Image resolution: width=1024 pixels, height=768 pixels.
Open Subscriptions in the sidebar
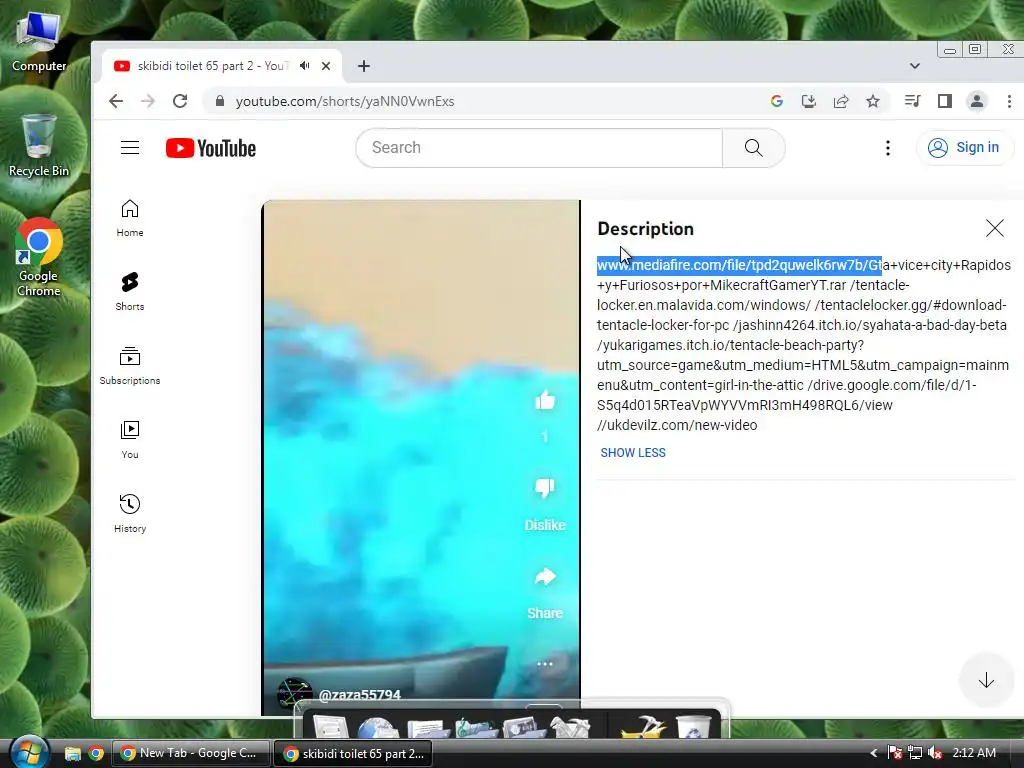[x=130, y=366]
